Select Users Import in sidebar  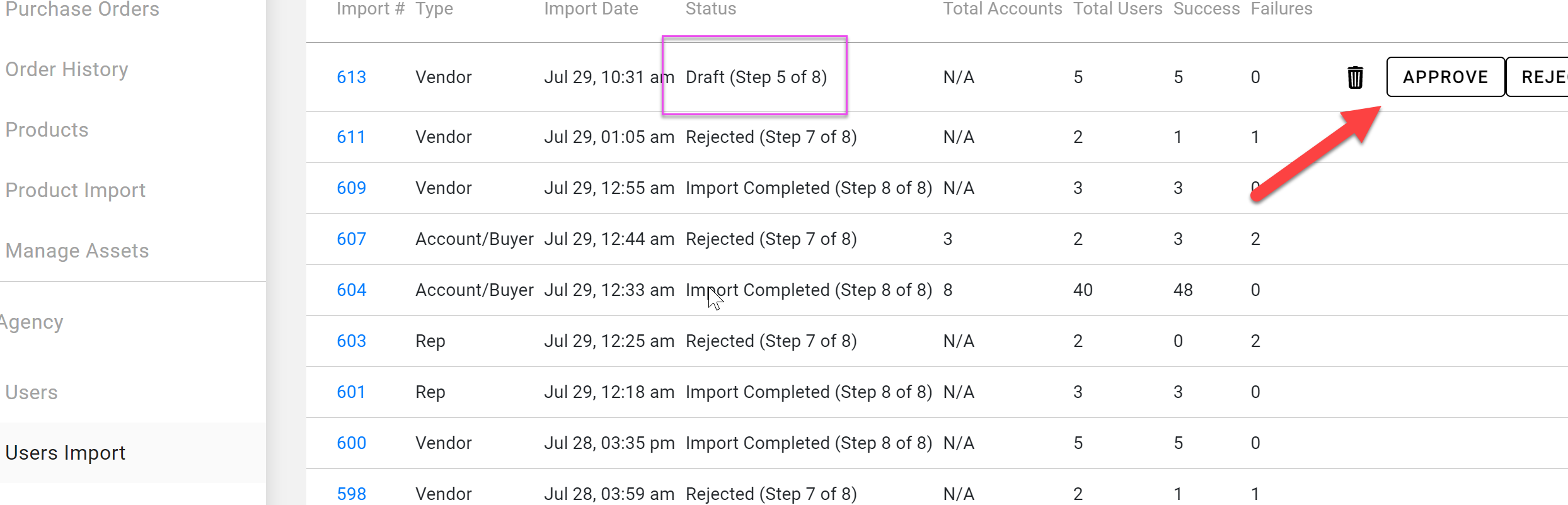[66, 453]
